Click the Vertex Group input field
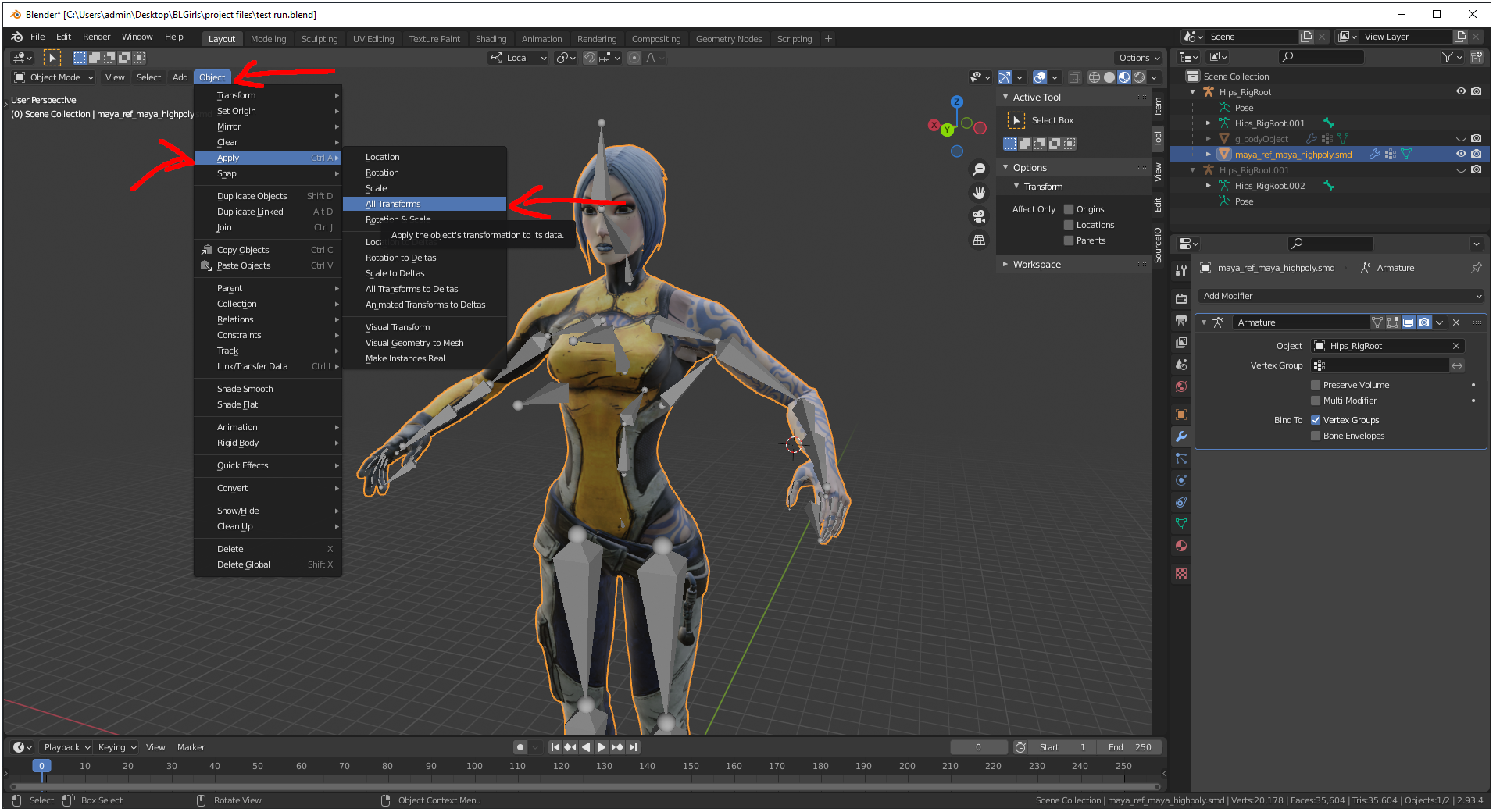 pyautogui.click(x=1380, y=365)
